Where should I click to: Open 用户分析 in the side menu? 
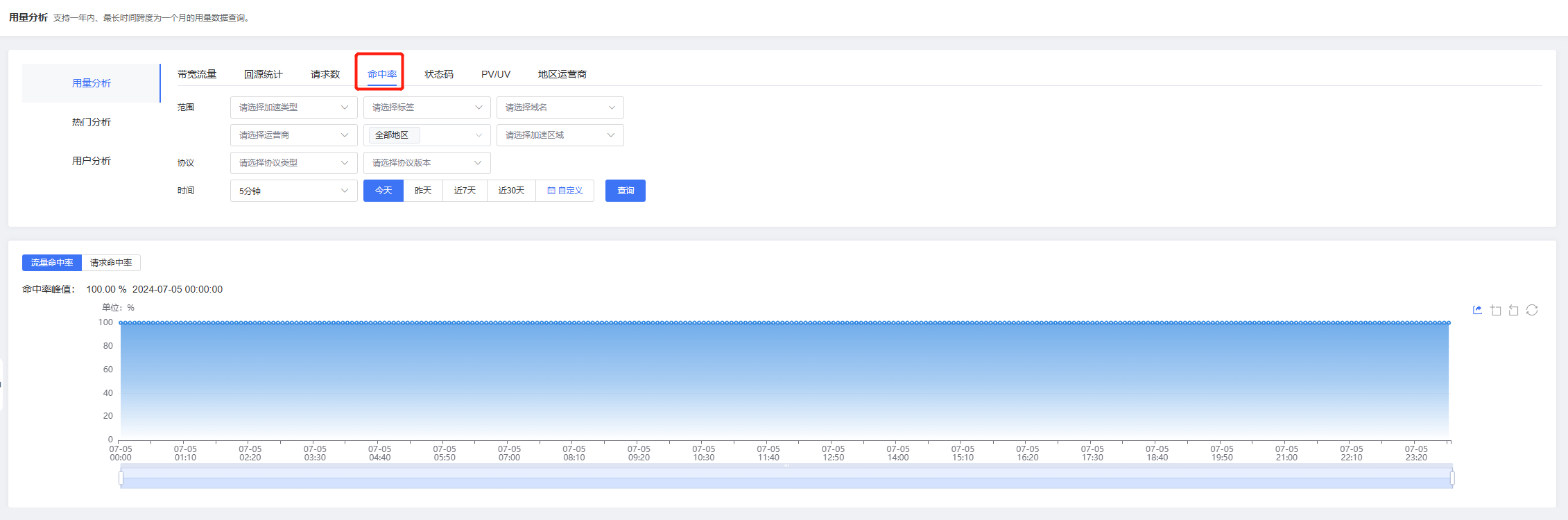point(92,161)
